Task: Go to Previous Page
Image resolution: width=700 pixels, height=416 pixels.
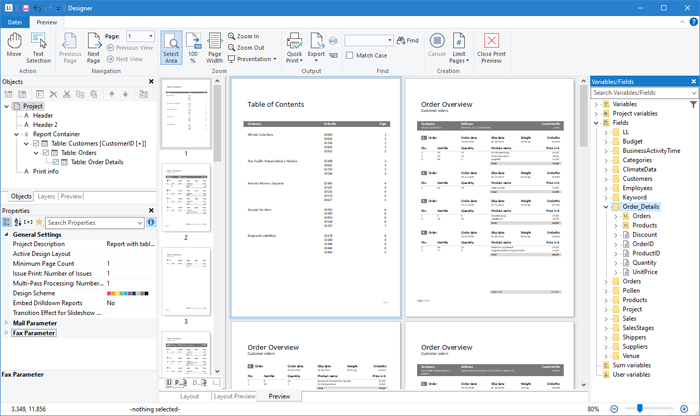Action: click(x=70, y=48)
